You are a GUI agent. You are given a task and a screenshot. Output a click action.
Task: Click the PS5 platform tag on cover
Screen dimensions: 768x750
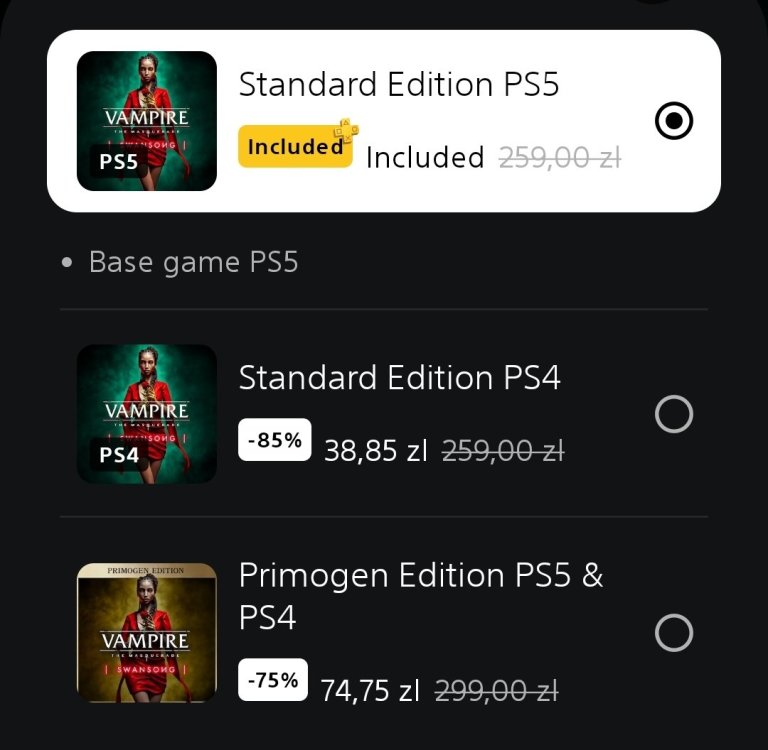(118, 161)
